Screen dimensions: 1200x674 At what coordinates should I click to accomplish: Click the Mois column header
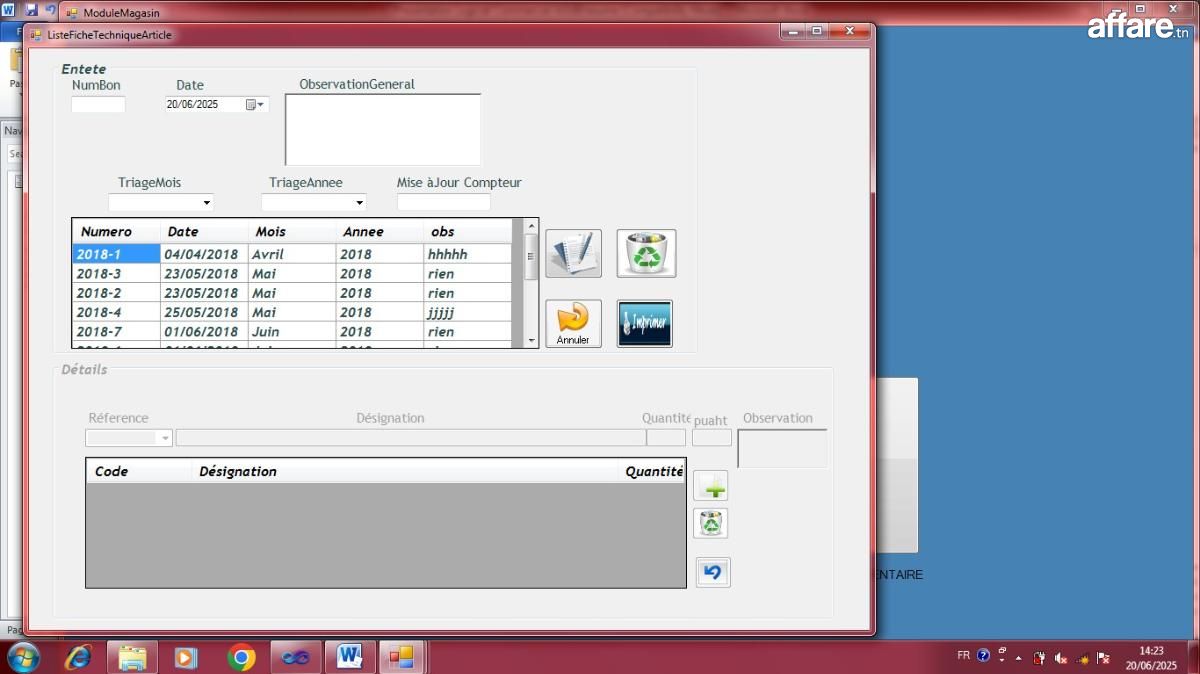coord(291,231)
